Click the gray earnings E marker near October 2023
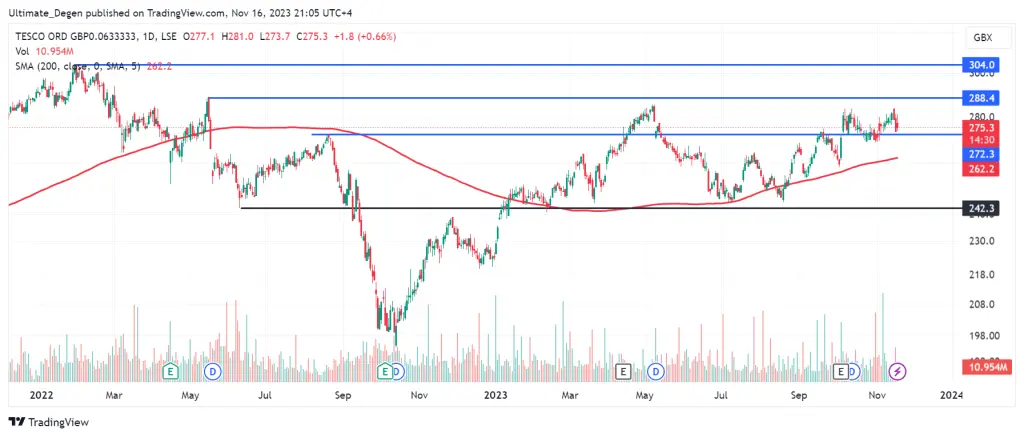Viewport: 1024px width, 437px height. pos(841,372)
